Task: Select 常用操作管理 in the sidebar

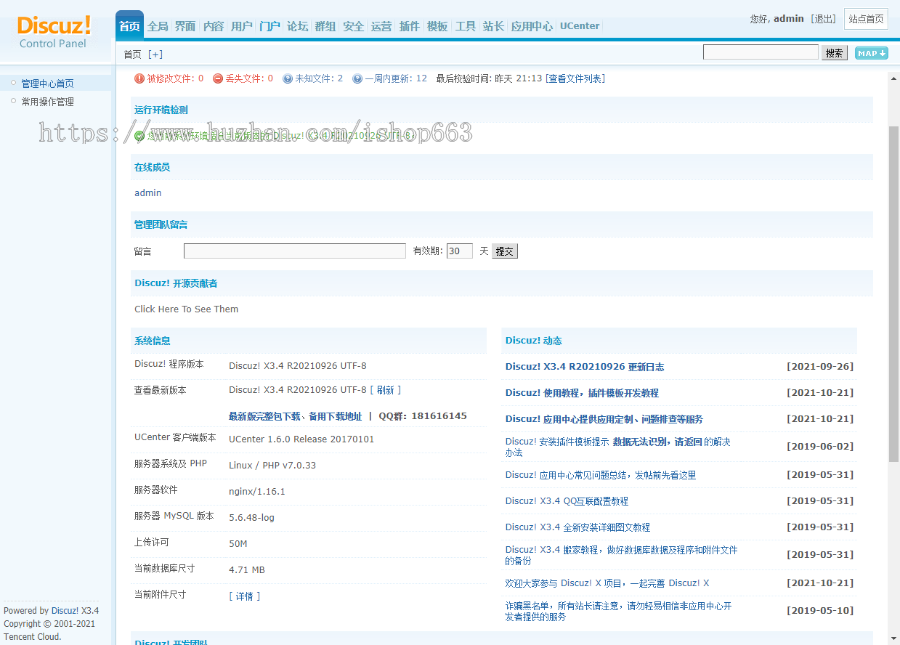Action: pos(48,102)
